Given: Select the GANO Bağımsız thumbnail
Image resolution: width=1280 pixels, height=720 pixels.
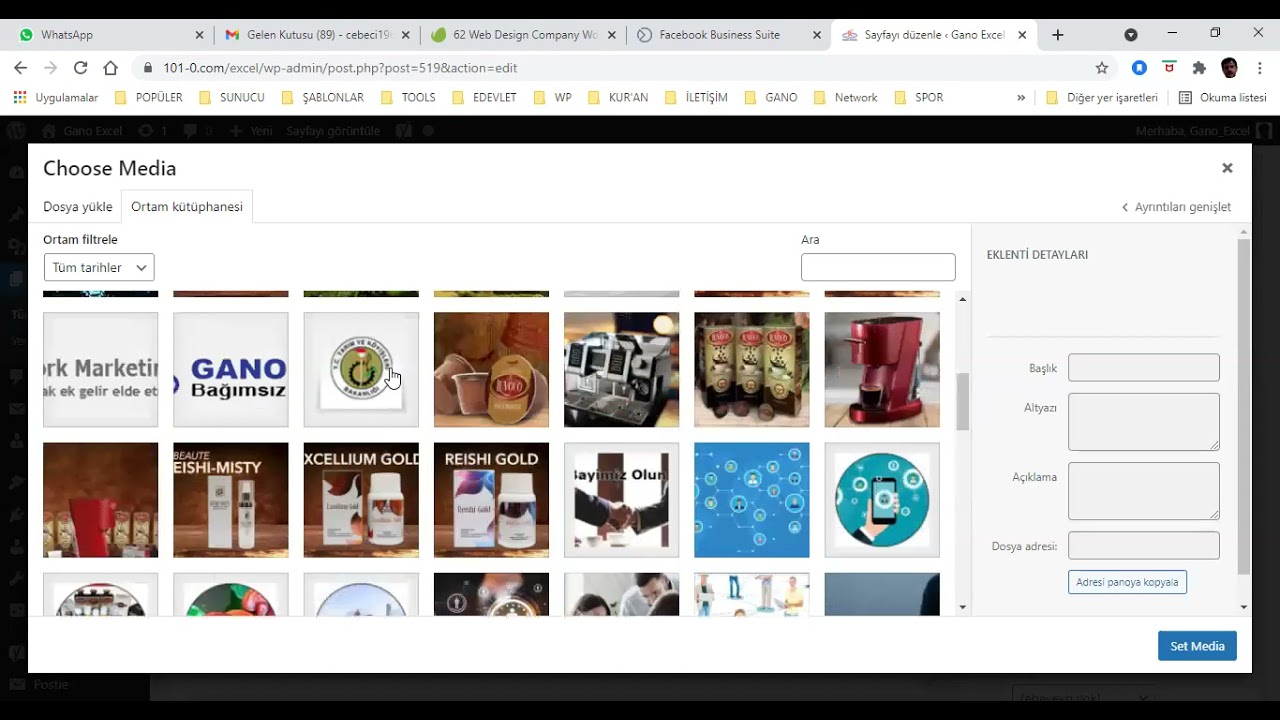Looking at the screenshot, I should click(x=231, y=370).
